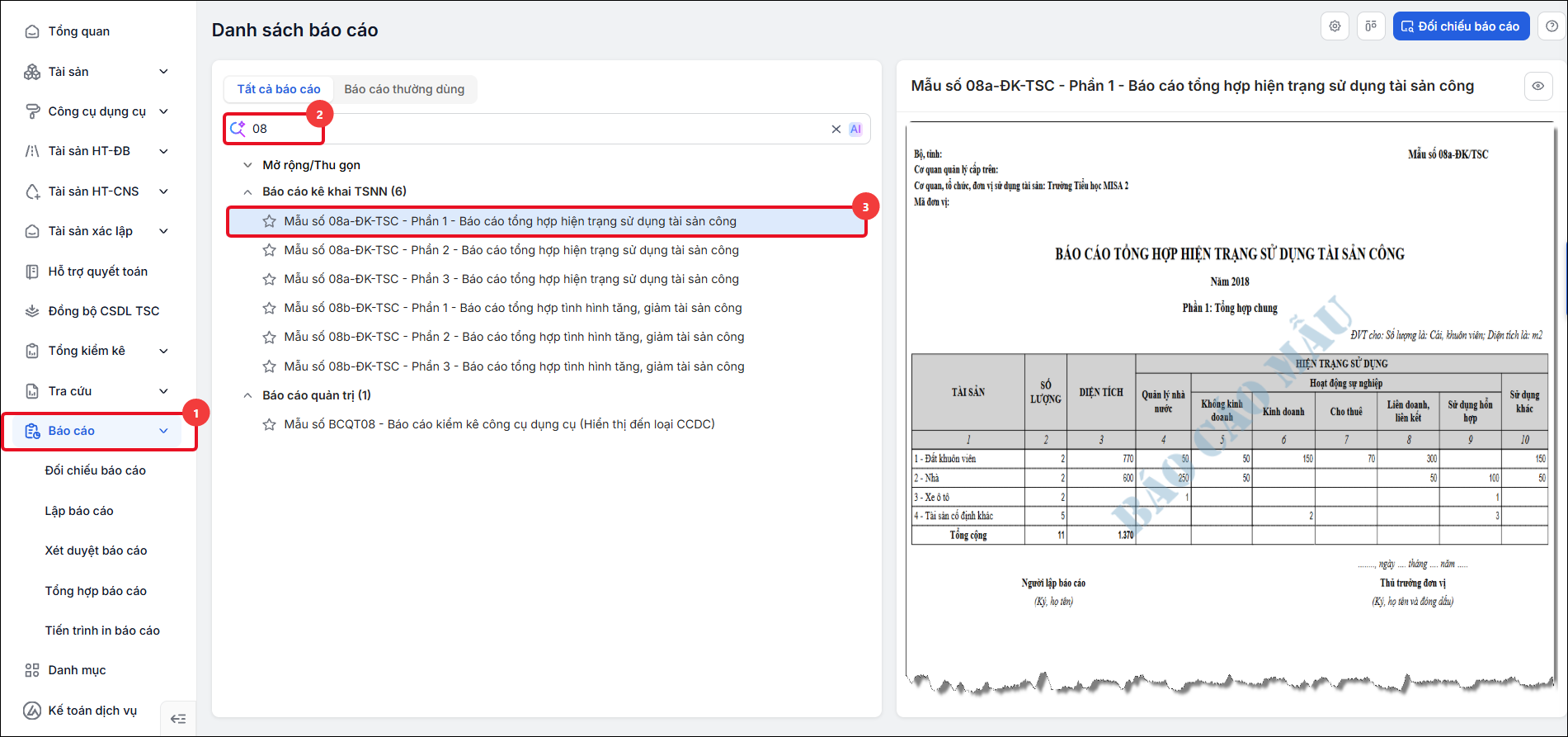Click the AI search sparkle icon

click(x=238, y=129)
